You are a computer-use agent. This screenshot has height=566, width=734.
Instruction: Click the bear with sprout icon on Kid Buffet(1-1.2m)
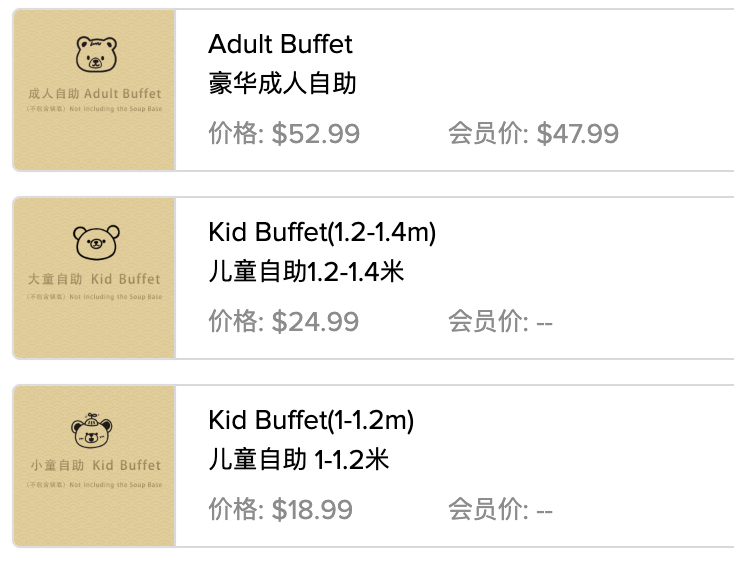[92, 430]
